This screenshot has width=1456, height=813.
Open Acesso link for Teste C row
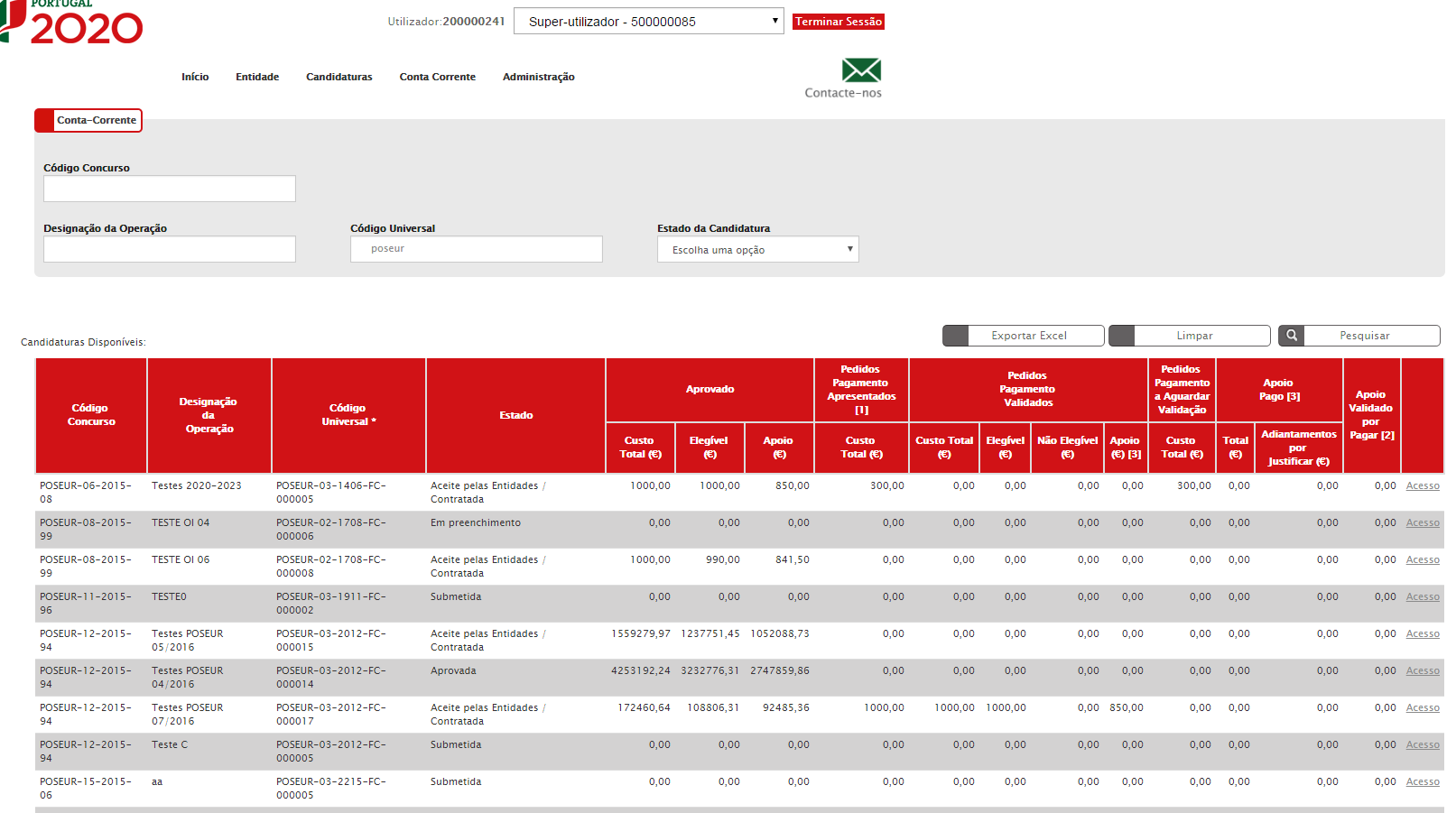(x=1423, y=744)
